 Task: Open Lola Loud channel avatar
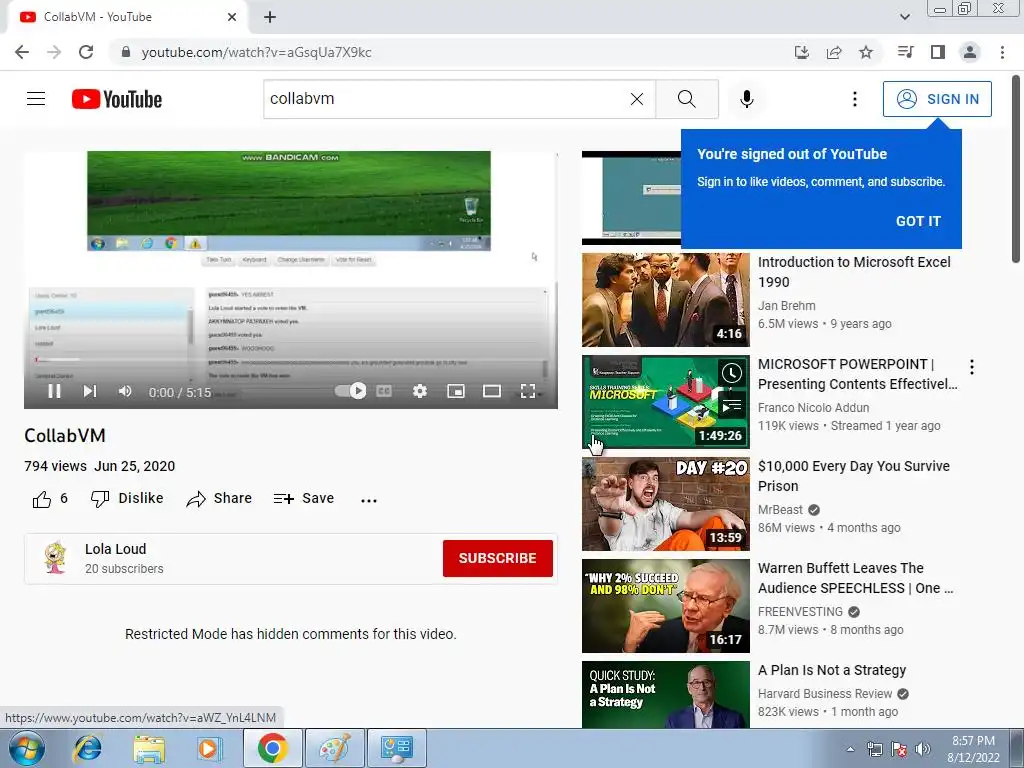coord(56,557)
